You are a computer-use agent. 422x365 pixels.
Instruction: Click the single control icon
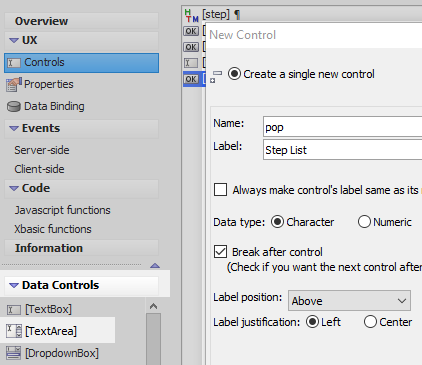[216, 76]
